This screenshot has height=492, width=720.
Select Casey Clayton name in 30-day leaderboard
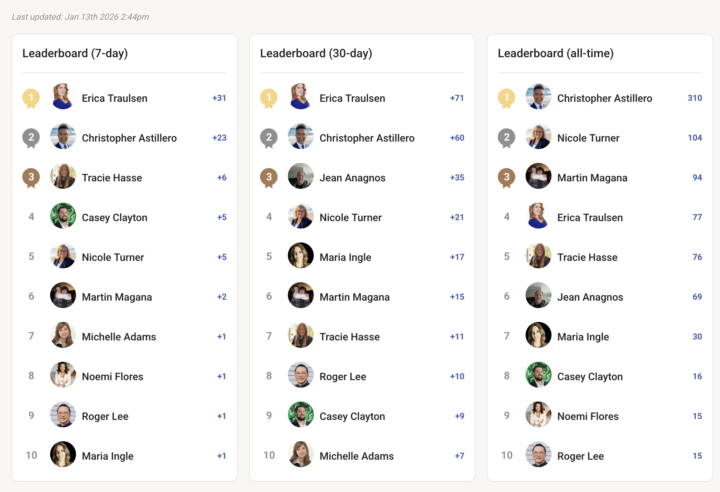click(352, 417)
